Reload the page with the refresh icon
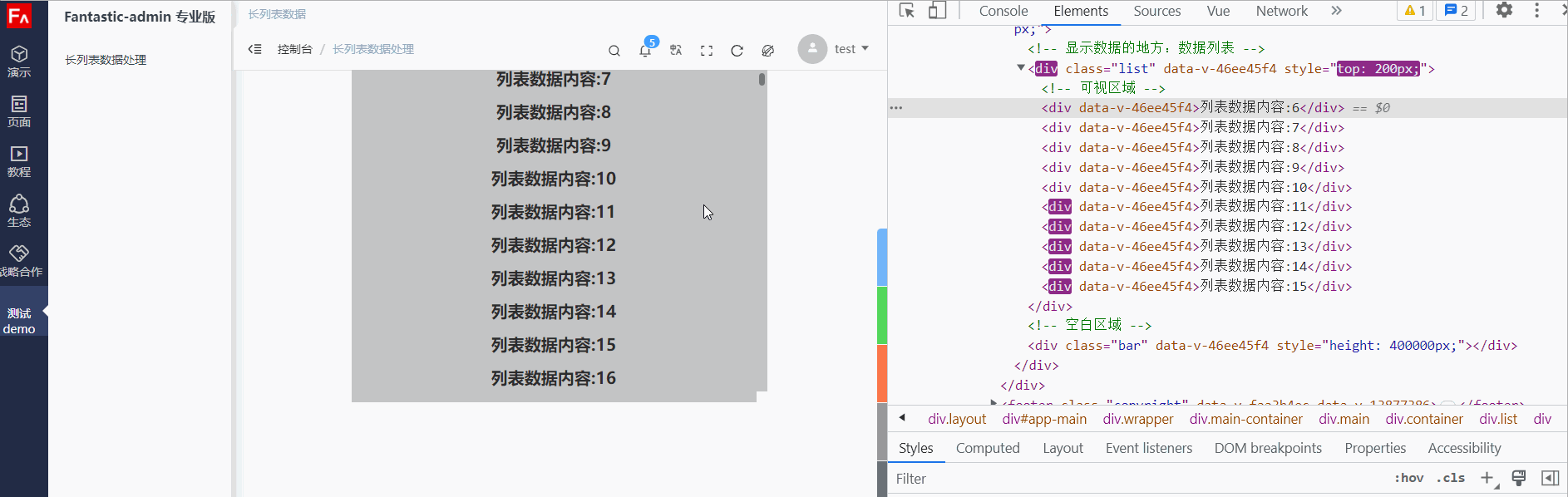Image resolution: width=1568 pixels, height=497 pixels. [737, 51]
